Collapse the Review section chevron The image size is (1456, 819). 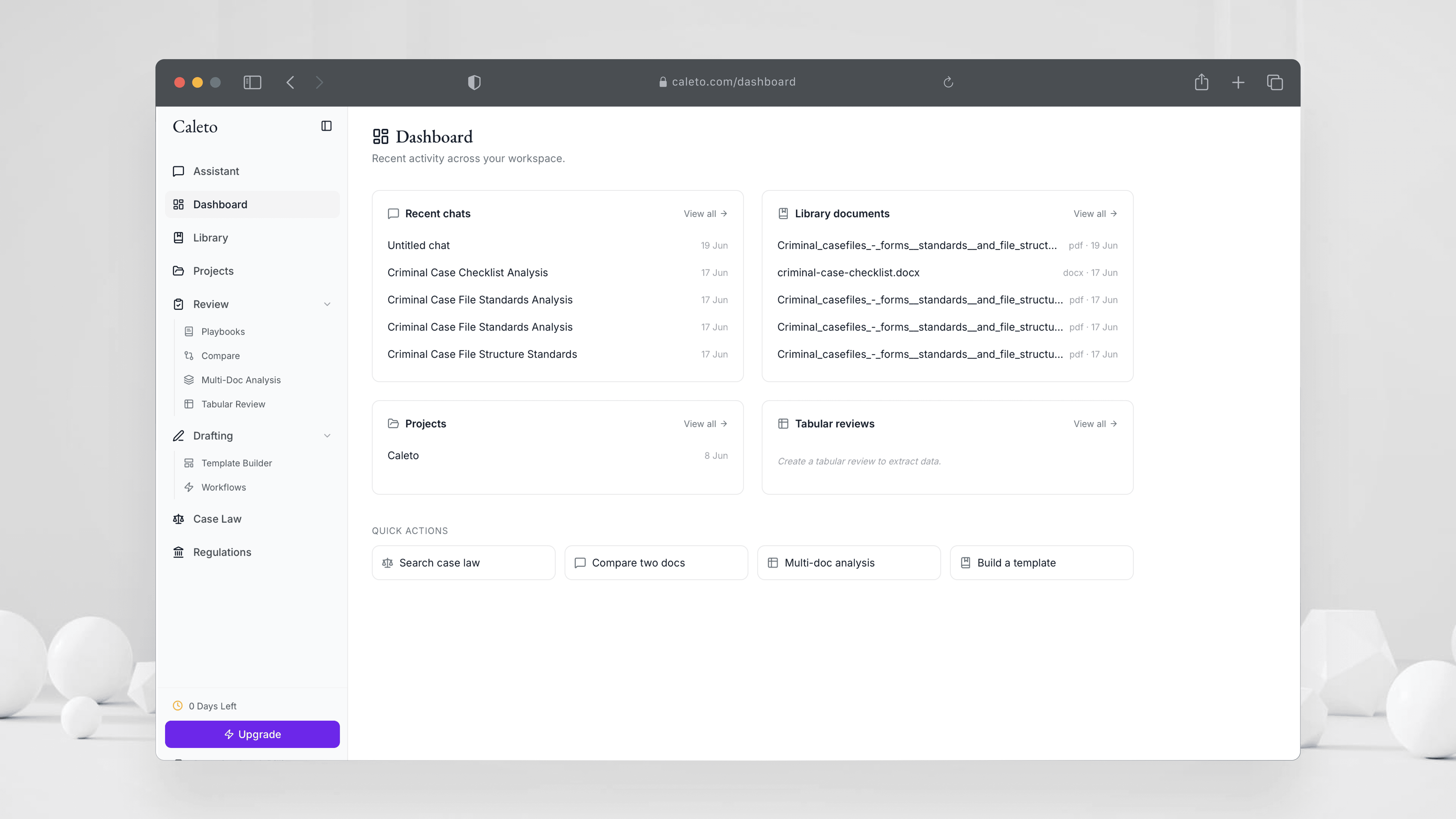pyautogui.click(x=327, y=304)
